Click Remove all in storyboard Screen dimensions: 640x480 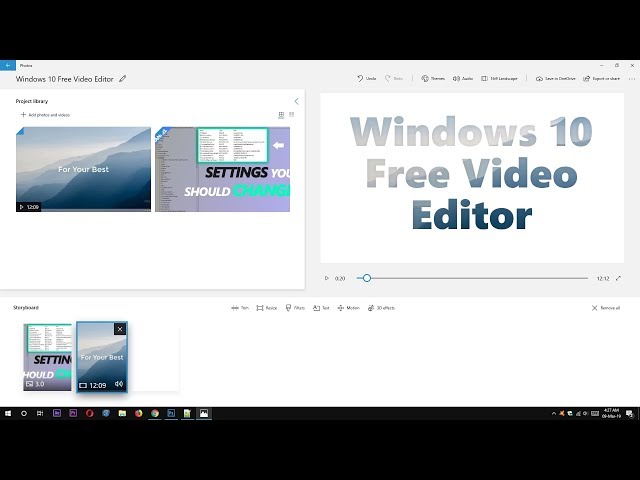click(606, 308)
